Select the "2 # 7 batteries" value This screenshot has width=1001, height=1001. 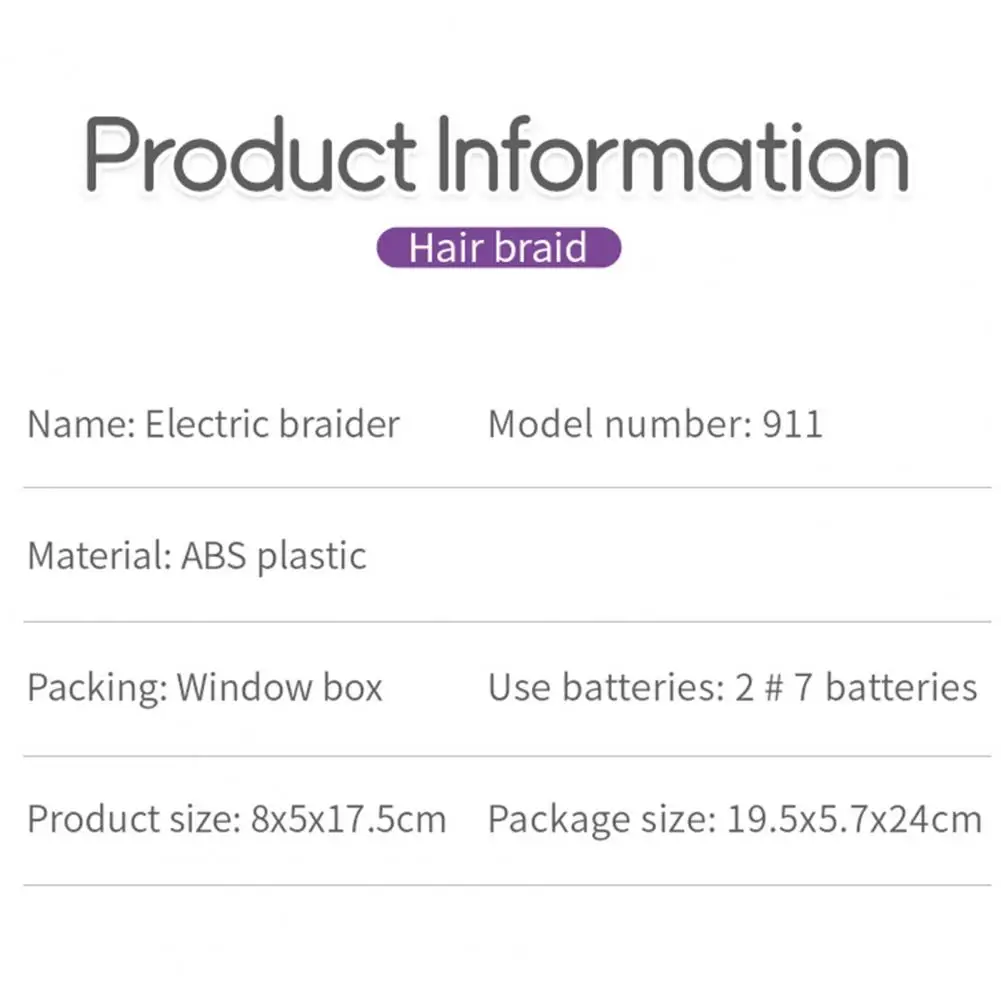[x=855, y=688]
